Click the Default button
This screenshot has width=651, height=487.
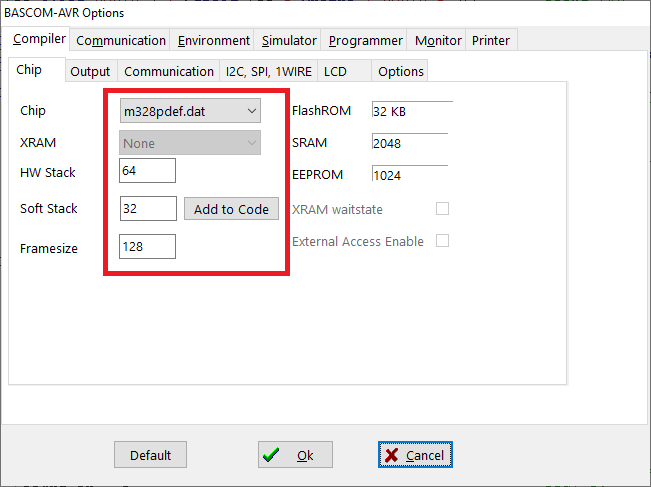(x=150, y=455)
